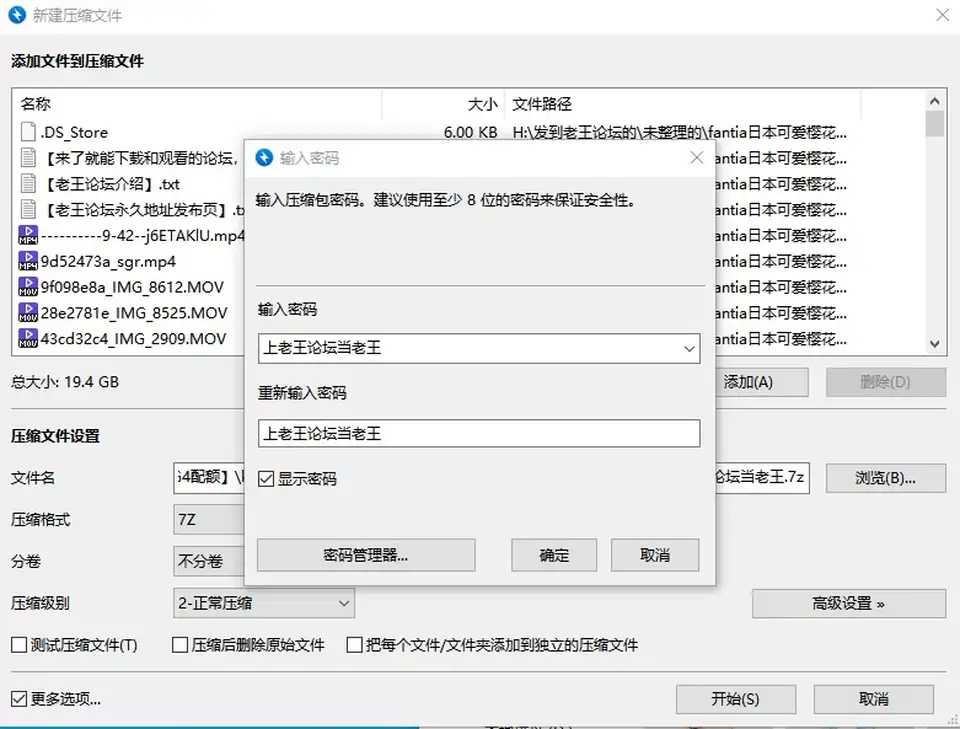Click the MOV icon of 9f098e8a_IMG_8612.MOV
Screen dimensions: 960x729
point(28,286)
